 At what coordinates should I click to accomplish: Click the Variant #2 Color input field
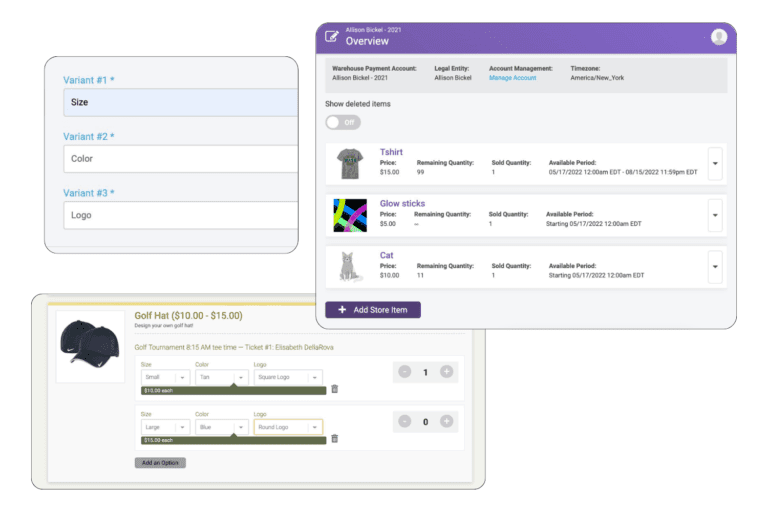click(181, 159)
